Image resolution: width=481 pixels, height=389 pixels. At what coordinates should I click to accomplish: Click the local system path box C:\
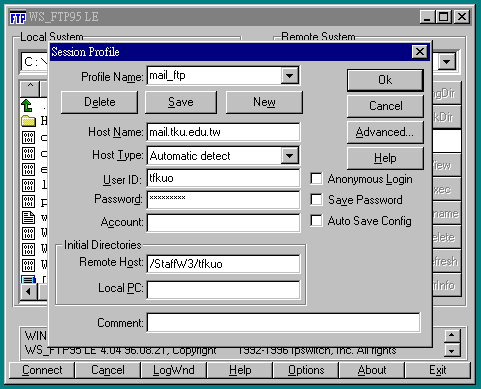click(35, 62)
